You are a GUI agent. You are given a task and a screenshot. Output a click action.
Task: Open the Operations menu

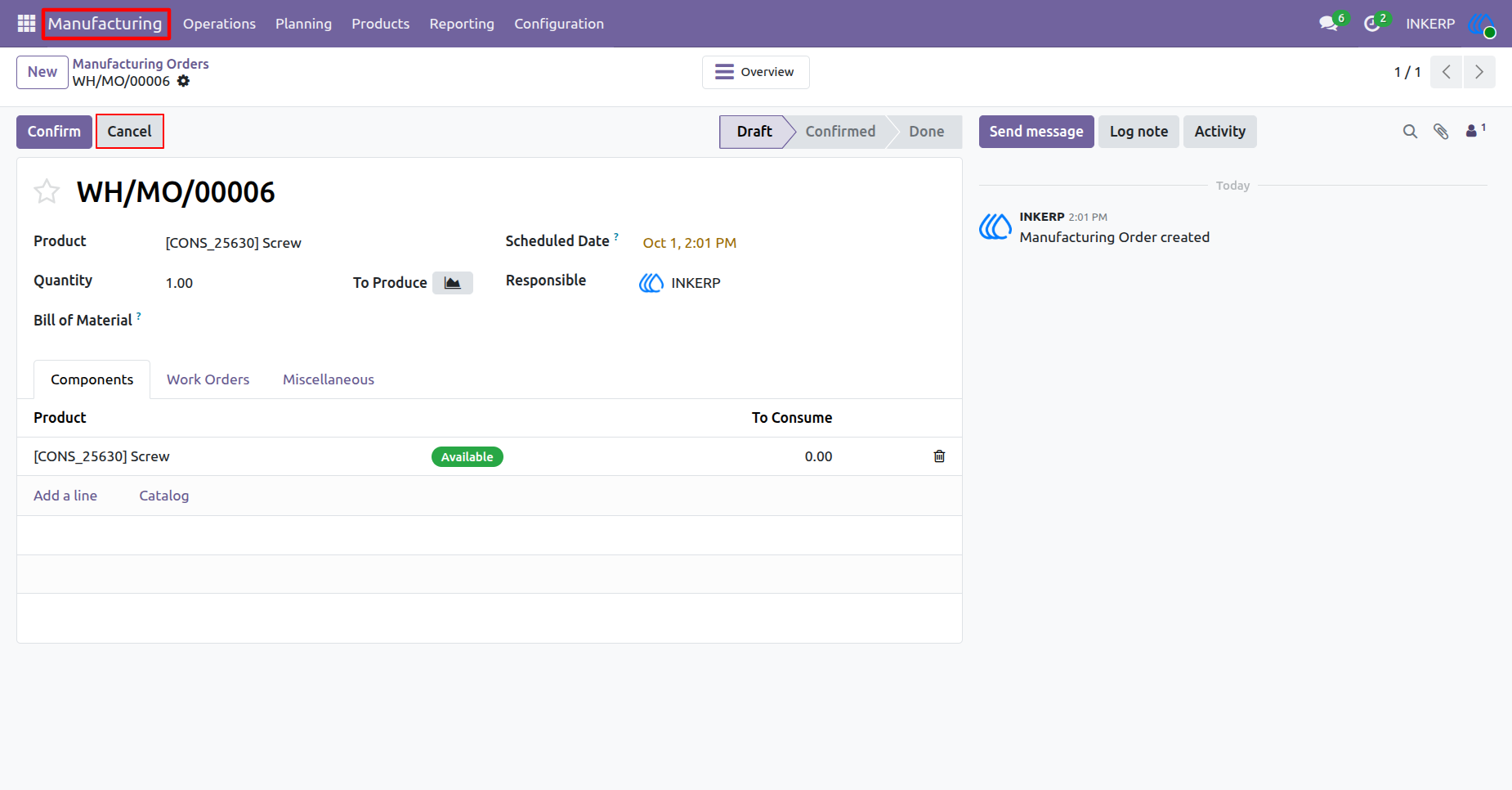coord(219,24)
